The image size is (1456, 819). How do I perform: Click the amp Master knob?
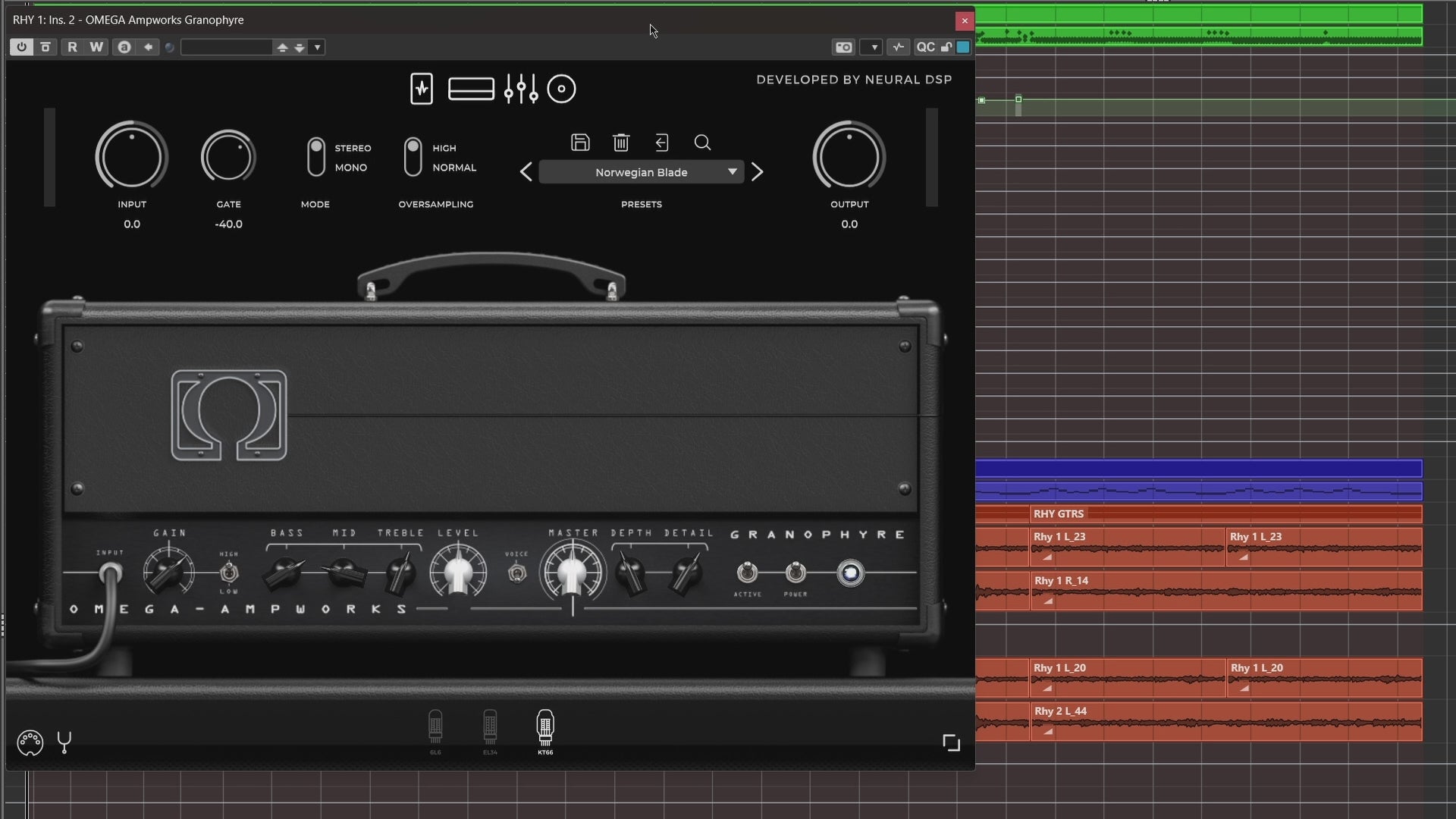[573, 573]
